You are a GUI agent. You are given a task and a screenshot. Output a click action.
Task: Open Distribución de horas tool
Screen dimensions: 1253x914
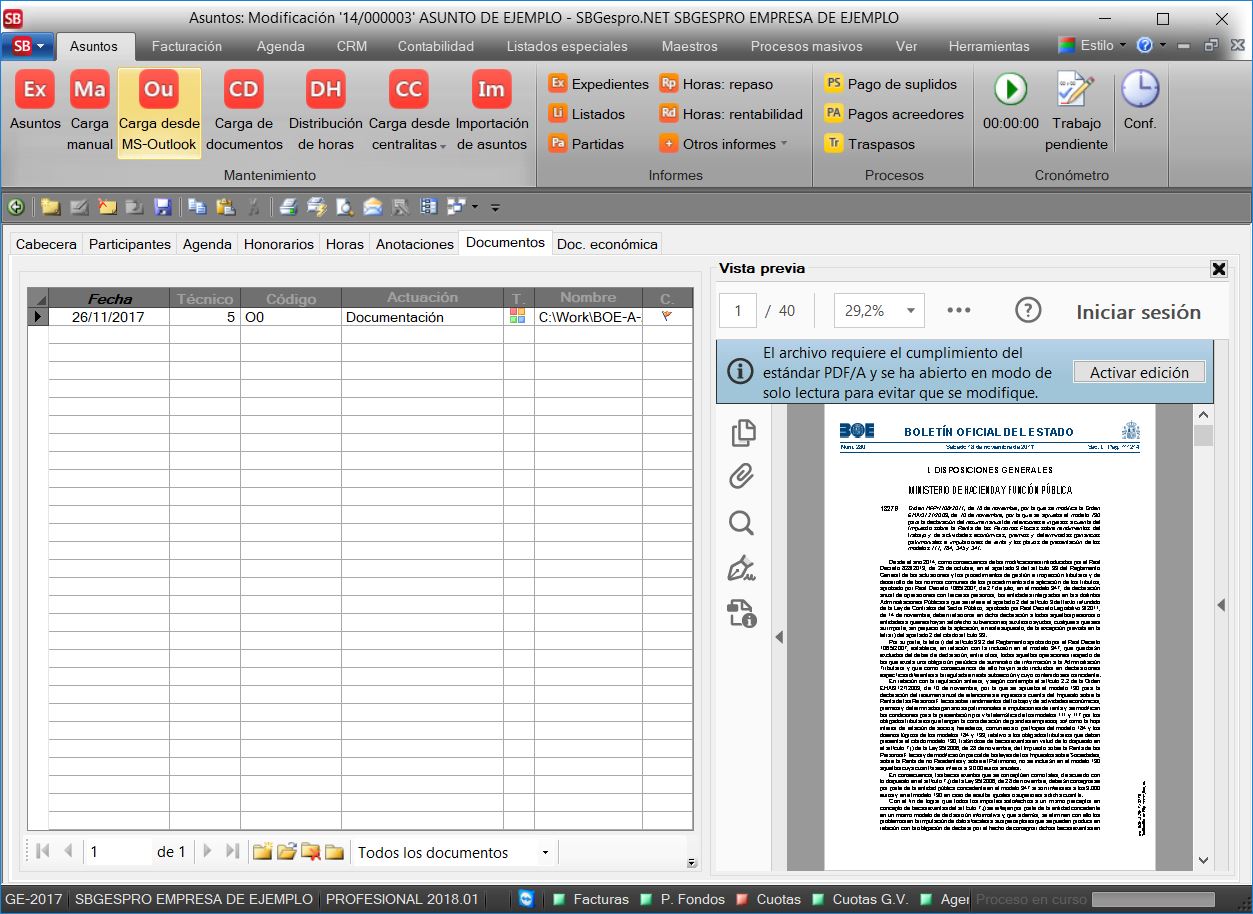325,90
